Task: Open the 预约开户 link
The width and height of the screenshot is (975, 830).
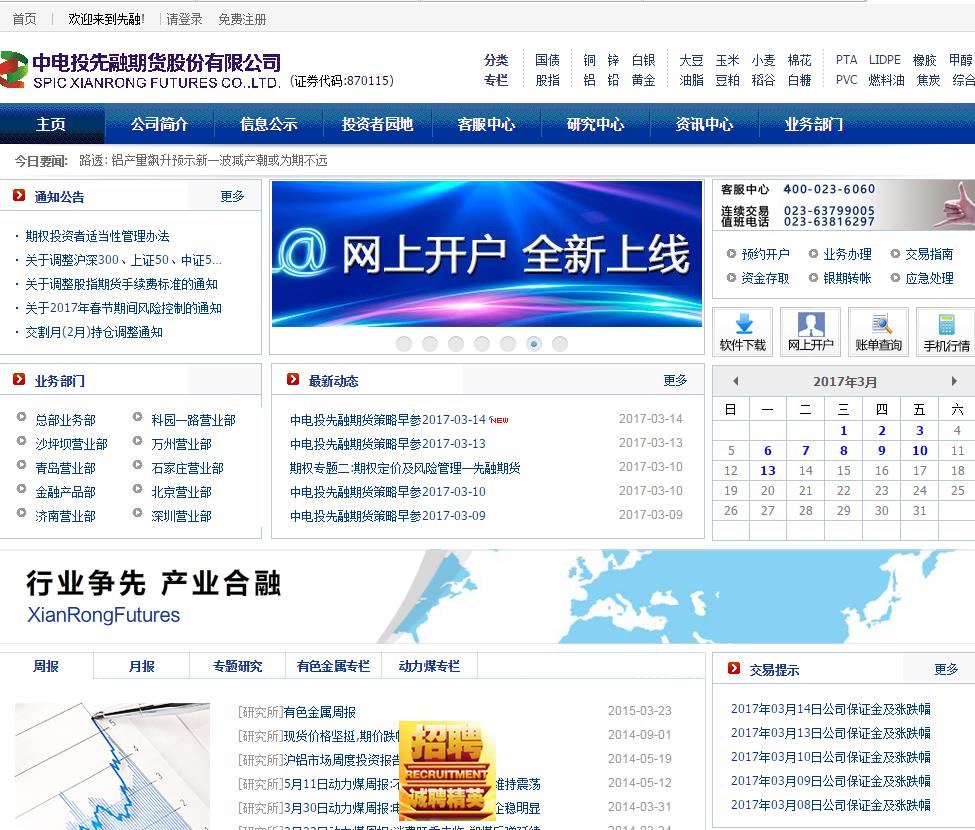Action: (765, 254)
